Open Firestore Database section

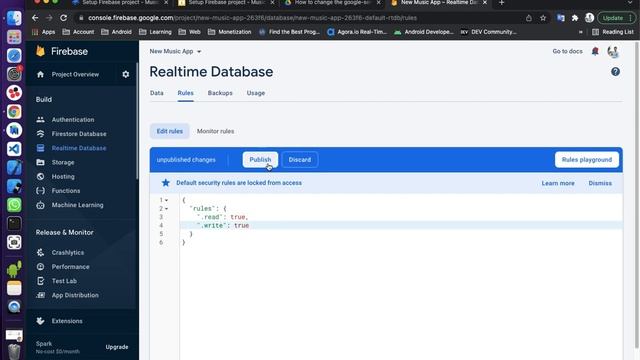(79, 134)
